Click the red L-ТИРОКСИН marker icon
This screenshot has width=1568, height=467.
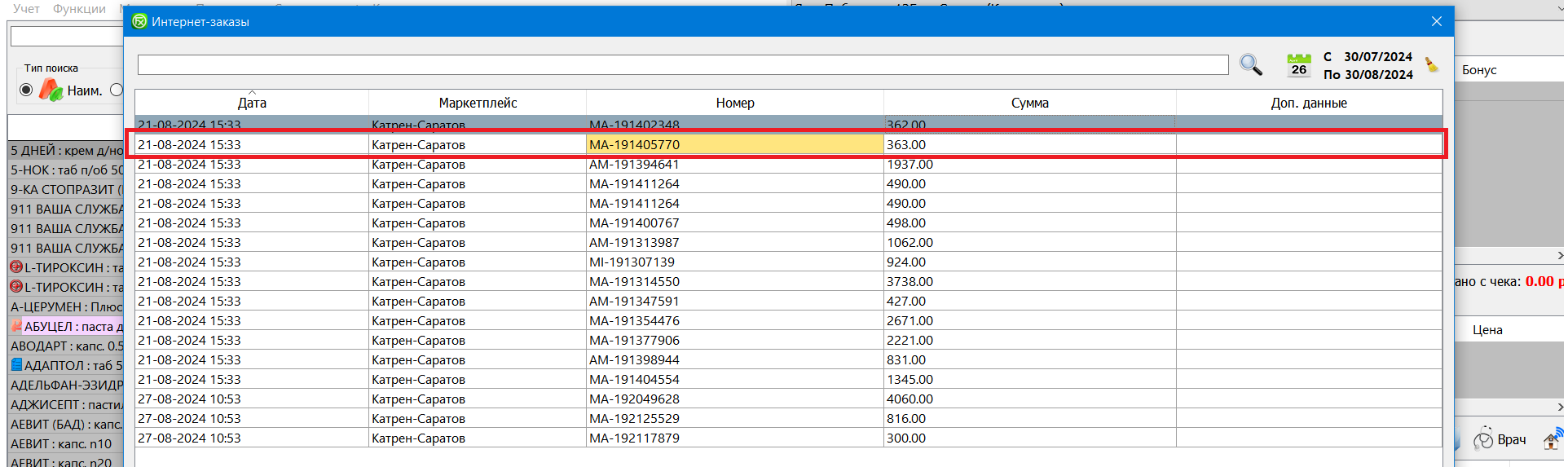[15, 267]
